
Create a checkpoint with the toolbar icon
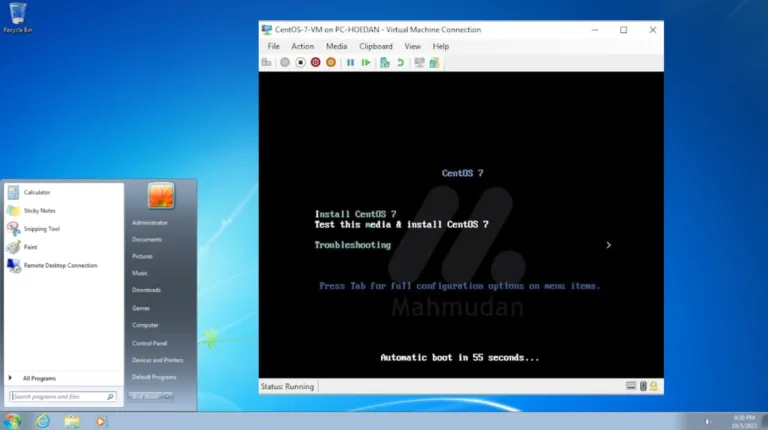(385, 62)
